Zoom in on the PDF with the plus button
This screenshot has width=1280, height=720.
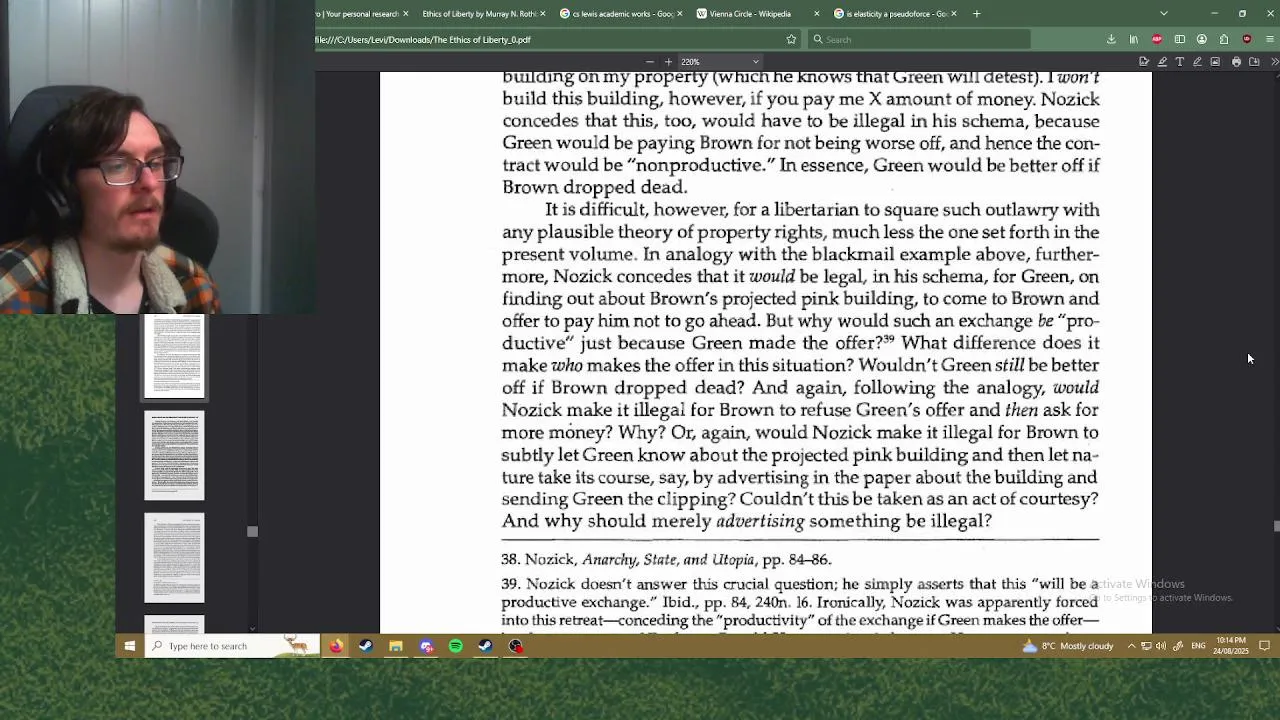click(668, 62)
